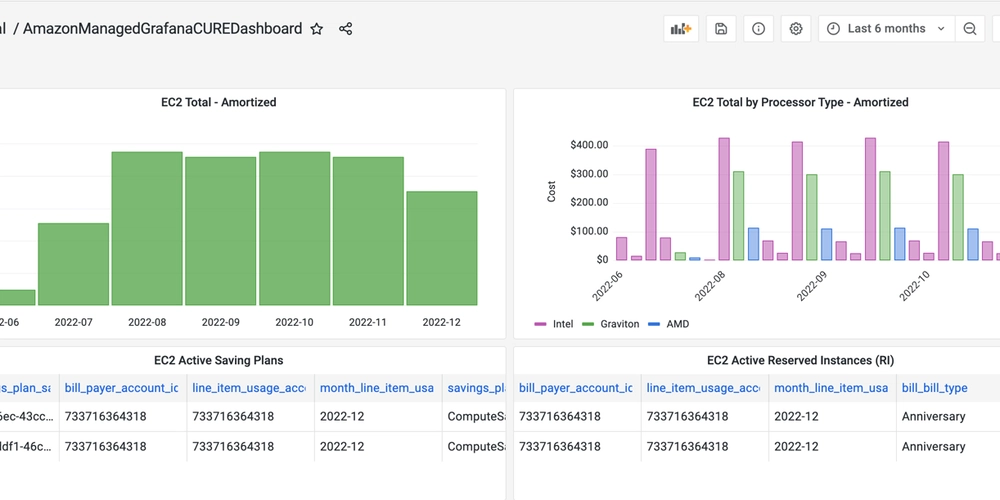Click the 2022-09 x-axis label in EC2 Total
1000x500 pixels.
pos(221,322)
